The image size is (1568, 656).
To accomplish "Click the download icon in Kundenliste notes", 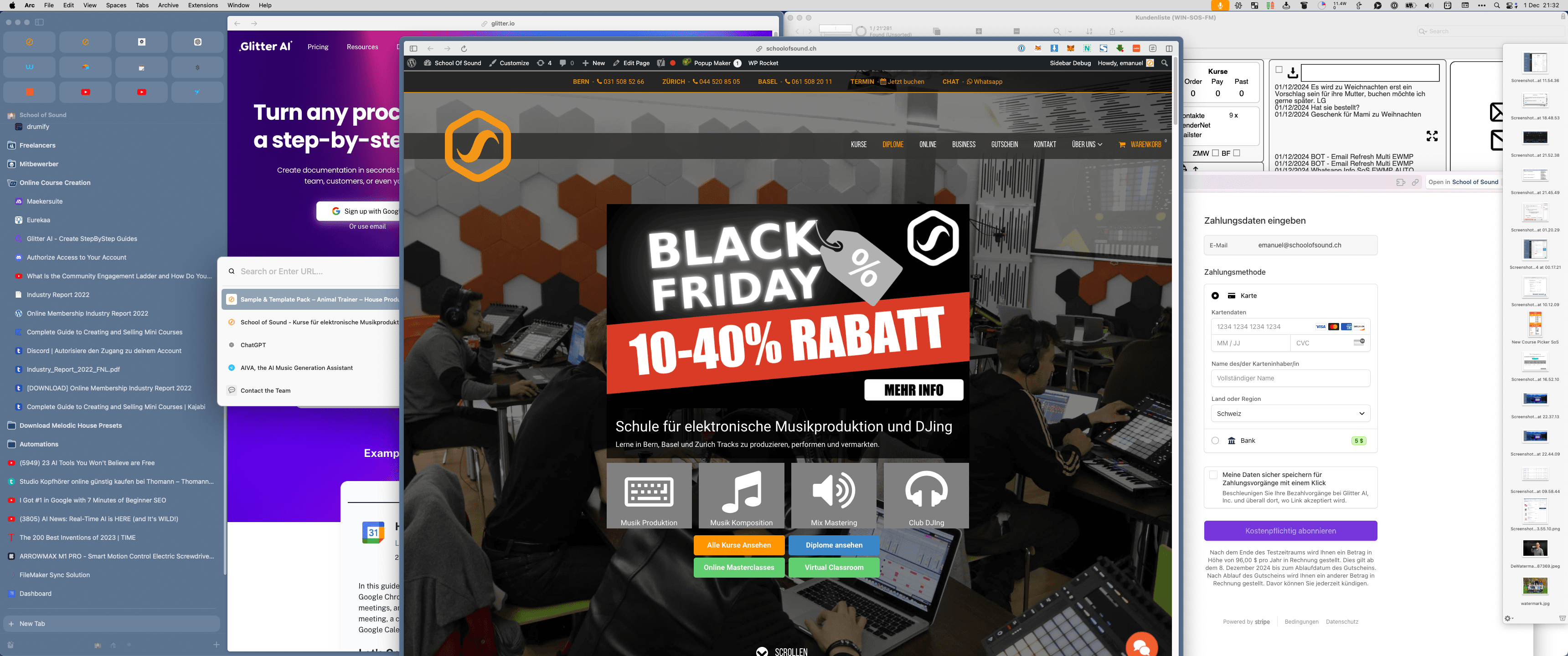I will point(1293,73).
